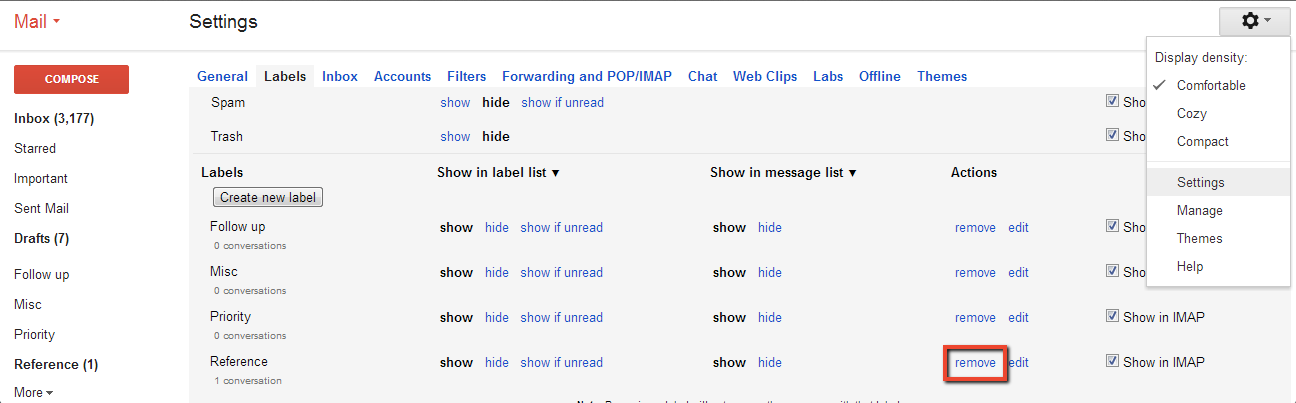Set Reference to show if unread

(x=562, y=362)
